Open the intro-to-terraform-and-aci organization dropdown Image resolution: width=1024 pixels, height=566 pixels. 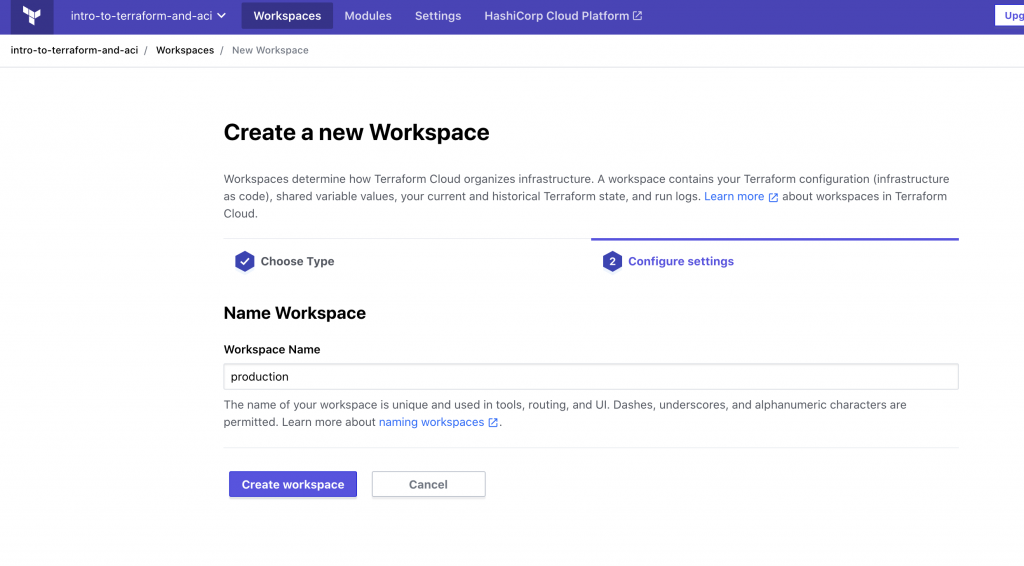pos(147,16)
